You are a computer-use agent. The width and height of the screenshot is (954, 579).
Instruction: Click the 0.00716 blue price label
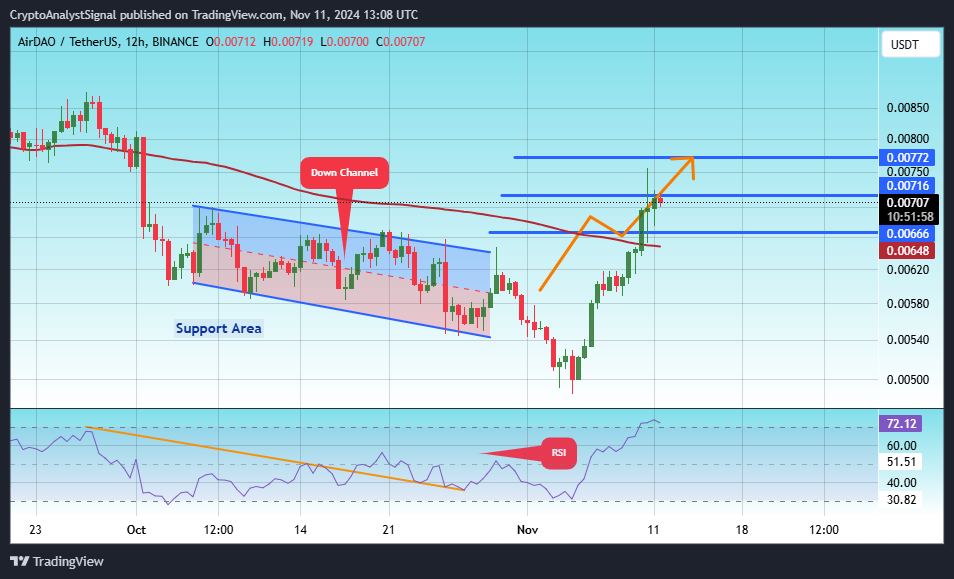907,186
